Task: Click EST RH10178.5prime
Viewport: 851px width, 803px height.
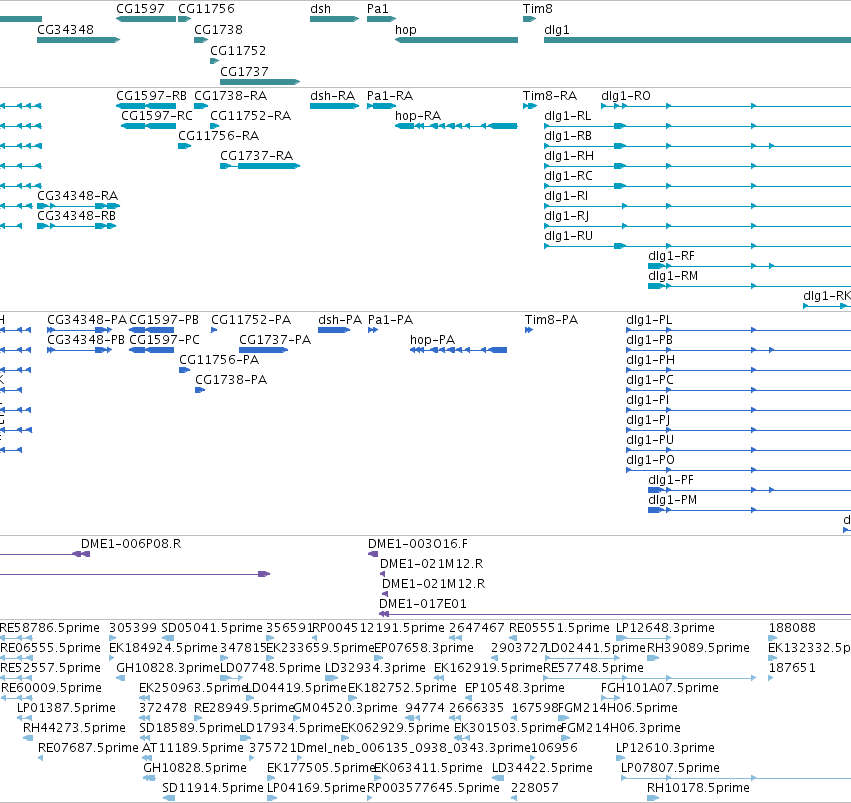Action: click(698, 788)
